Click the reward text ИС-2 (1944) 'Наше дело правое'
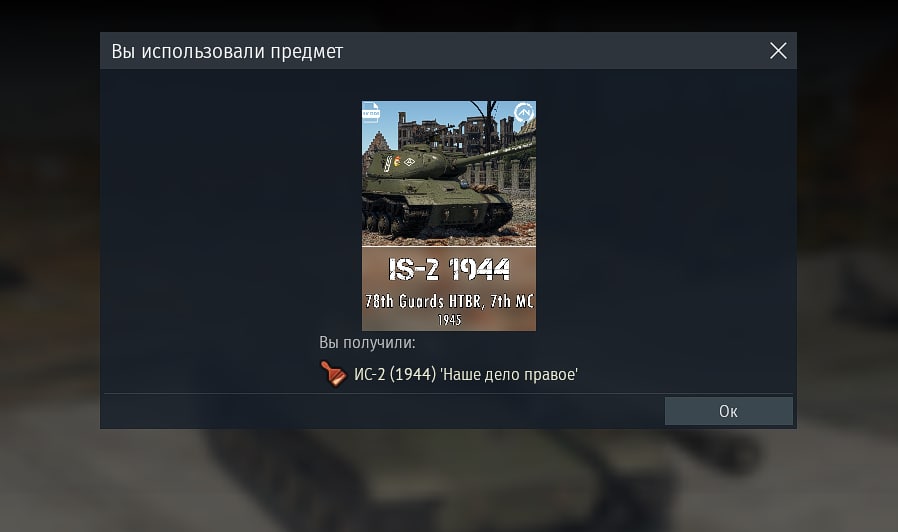898x532 pixels. 466,375
